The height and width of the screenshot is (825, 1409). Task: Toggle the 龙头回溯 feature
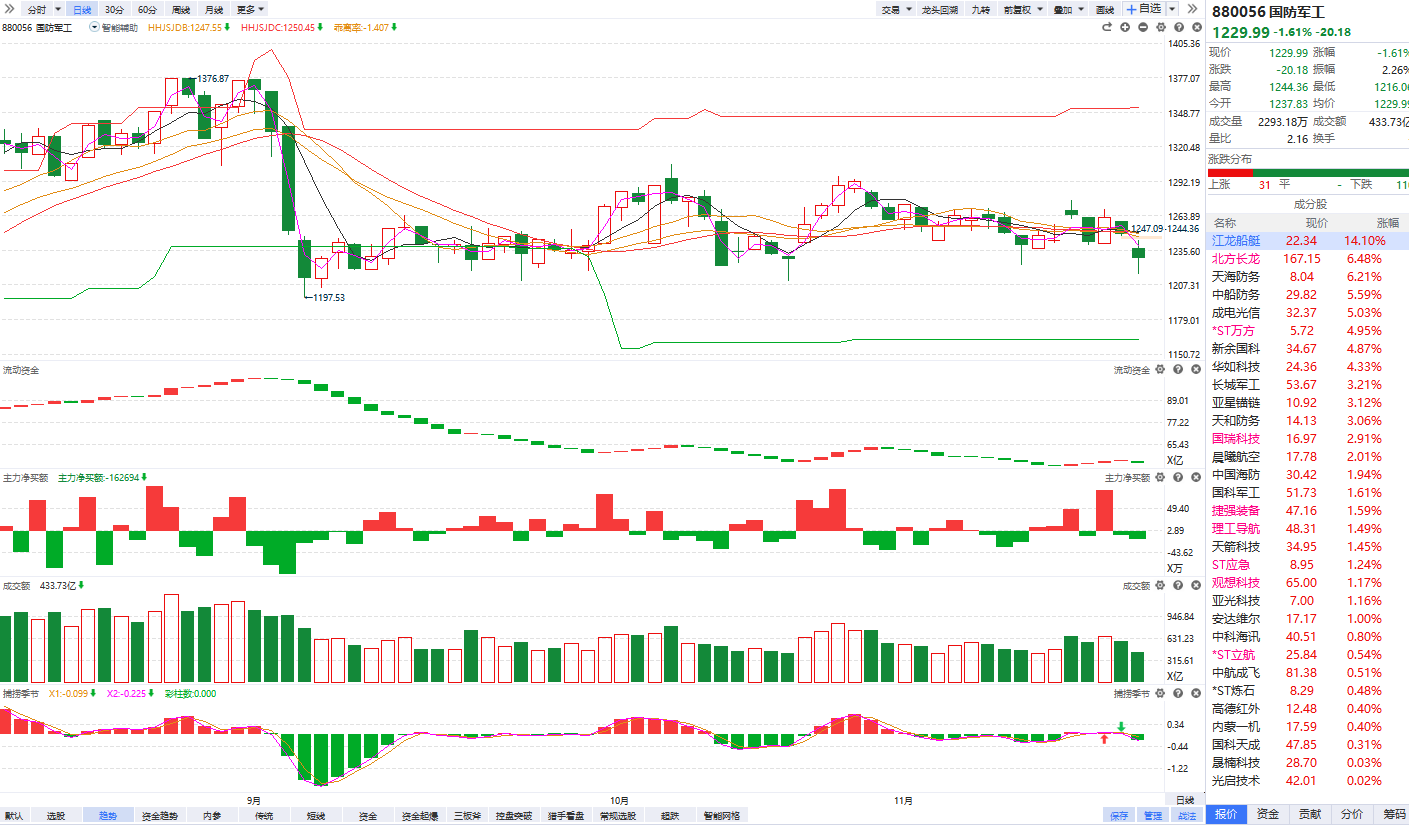tap(939, 9)
